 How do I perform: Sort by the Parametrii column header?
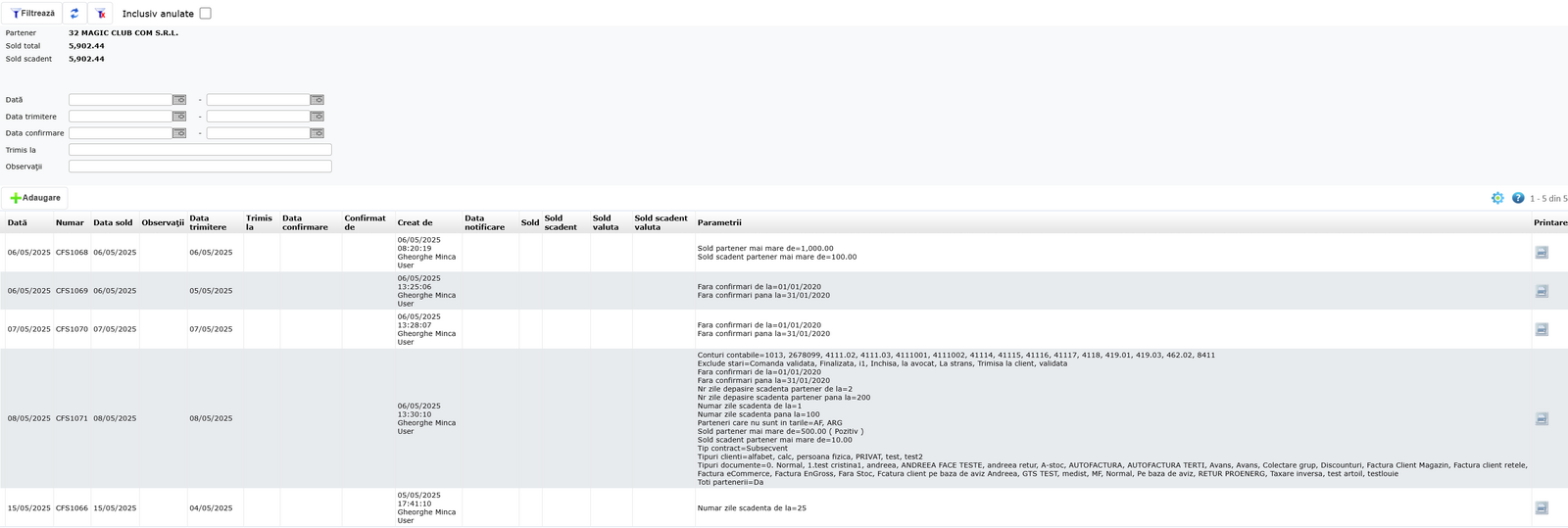coord(719,222)
